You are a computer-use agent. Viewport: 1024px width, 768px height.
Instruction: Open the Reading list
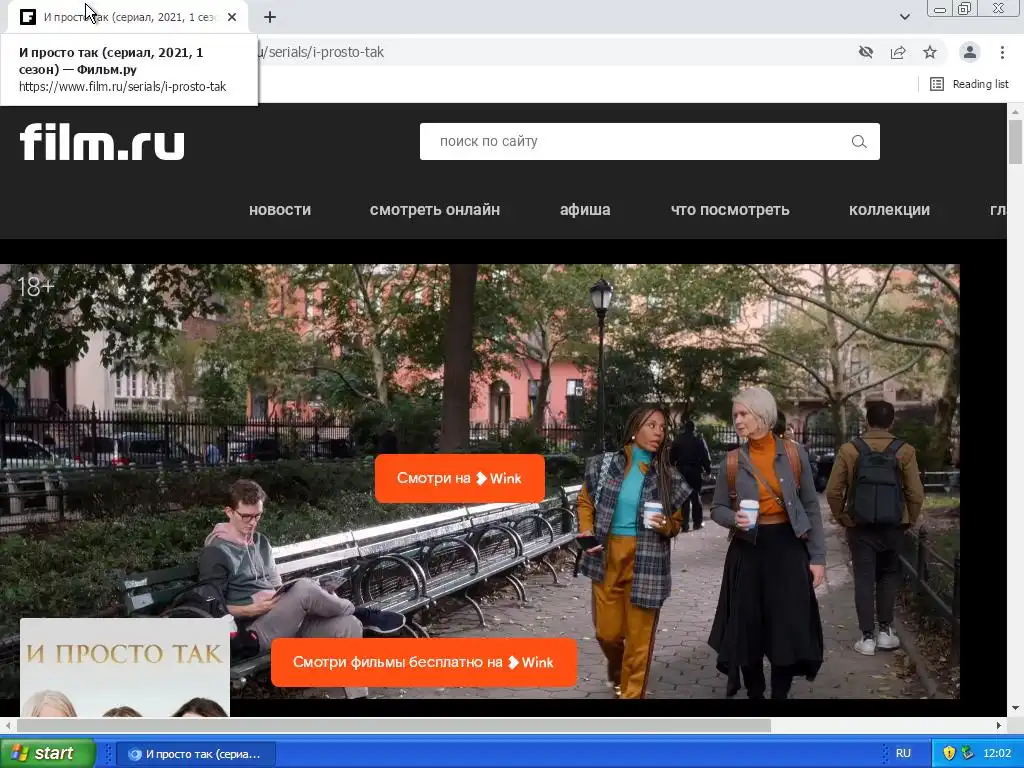click(x=969, y=84)
